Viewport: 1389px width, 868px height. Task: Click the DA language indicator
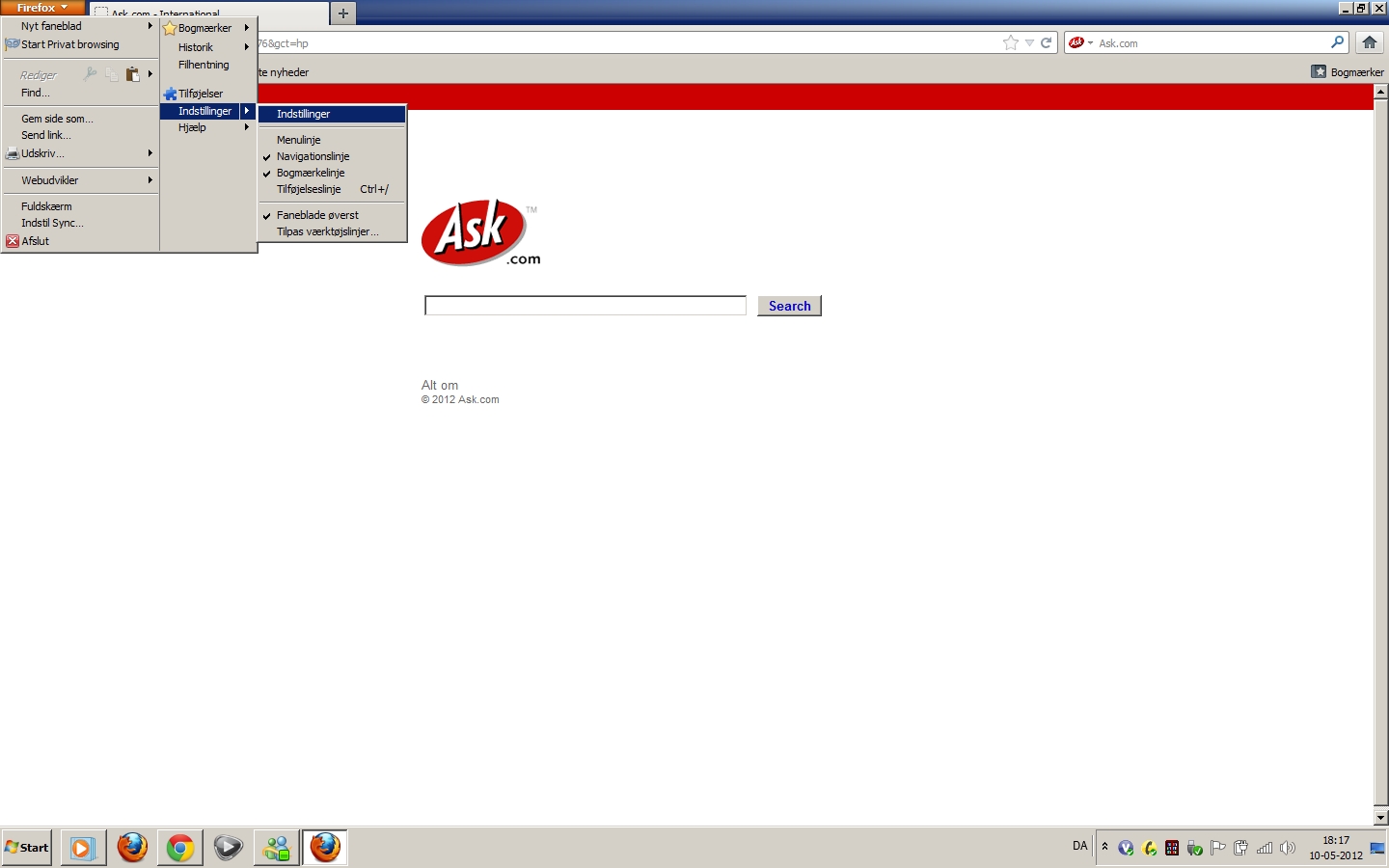coord(1080,846)
